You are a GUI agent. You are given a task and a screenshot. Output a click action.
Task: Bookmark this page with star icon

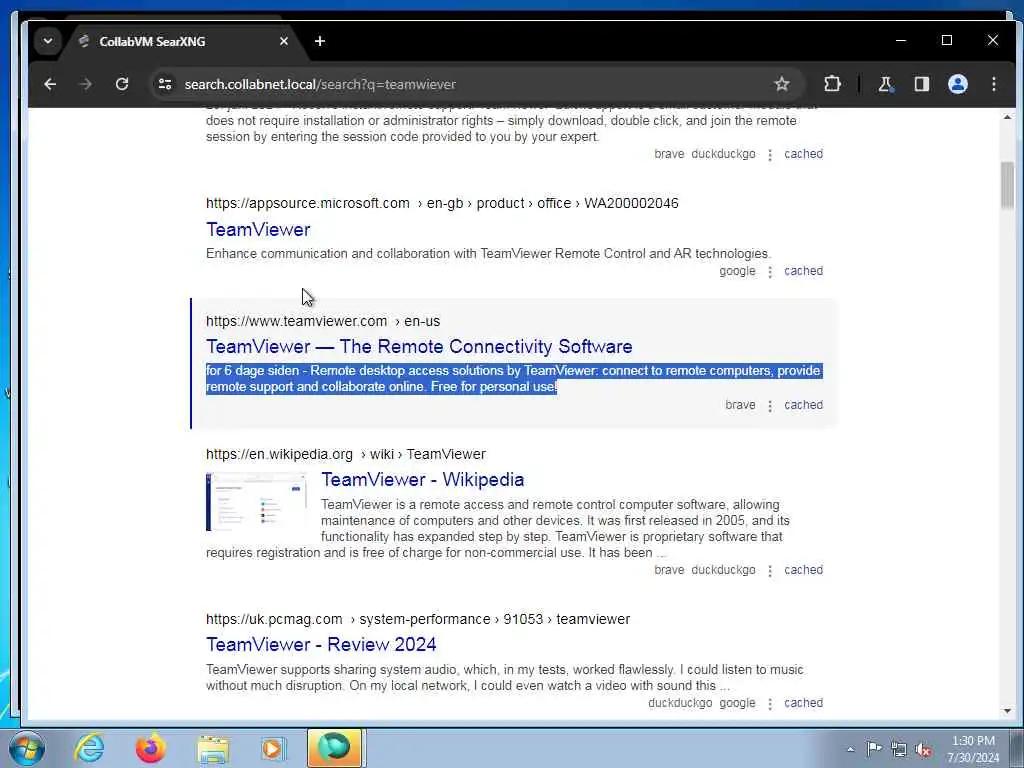[x=782, y=84]
